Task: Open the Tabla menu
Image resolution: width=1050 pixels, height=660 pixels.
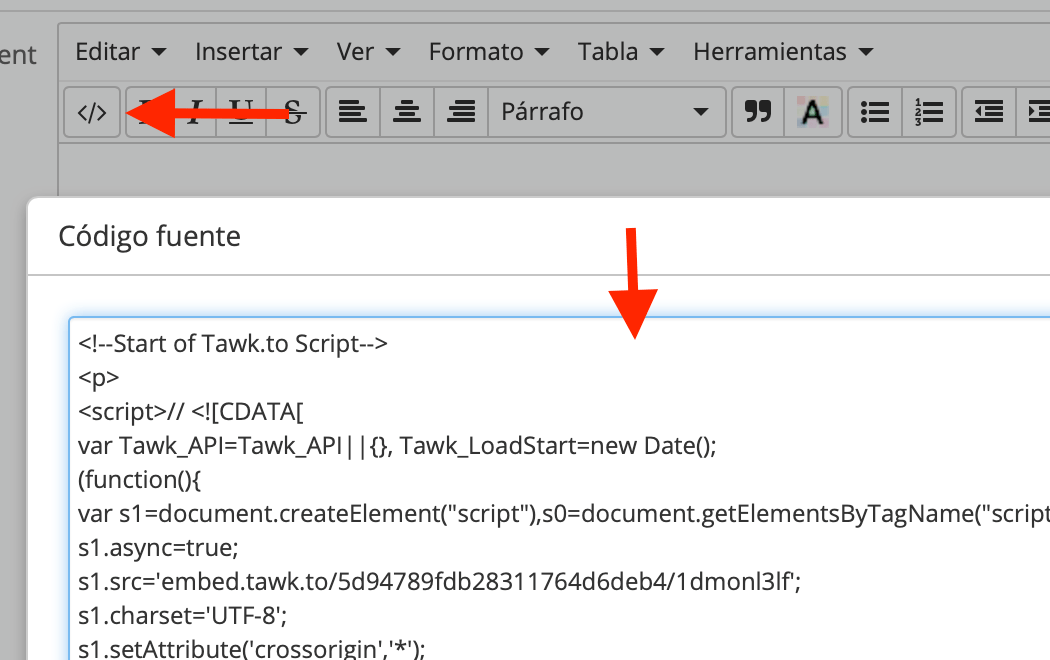Action: (x=621, y=52)
